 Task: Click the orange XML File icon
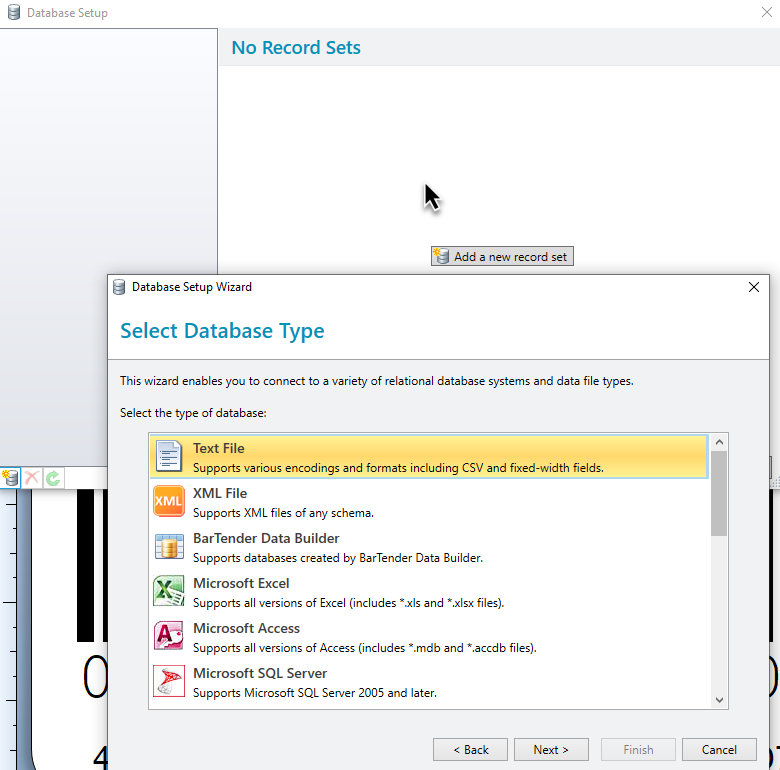(x=169, y=501)
